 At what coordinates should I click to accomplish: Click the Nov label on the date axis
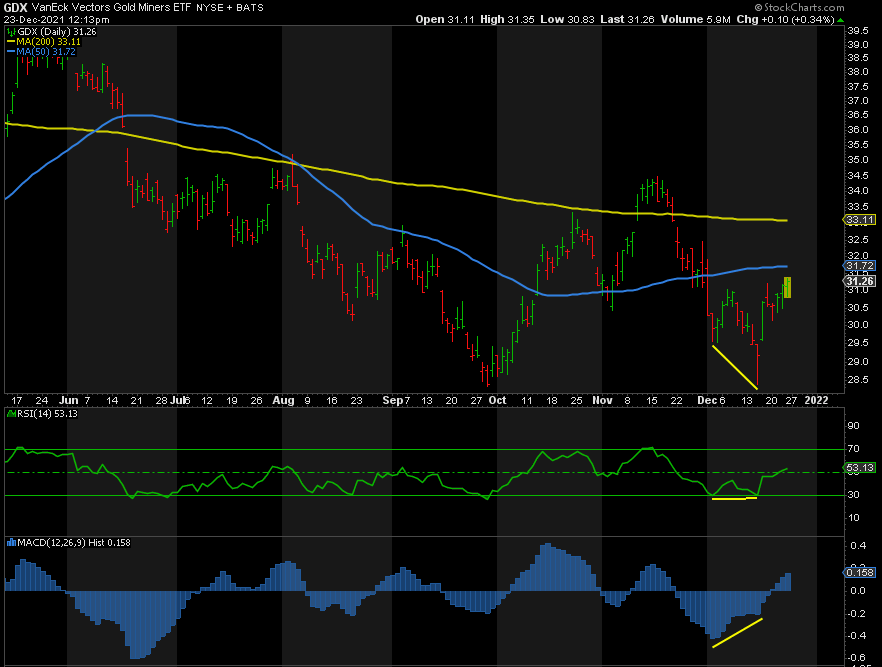tap(602, 400)
